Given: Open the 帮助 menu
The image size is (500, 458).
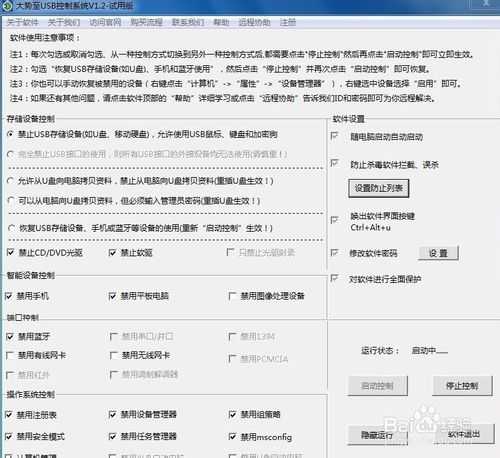Looking at the screenshot, I should [x=221, y=22].
